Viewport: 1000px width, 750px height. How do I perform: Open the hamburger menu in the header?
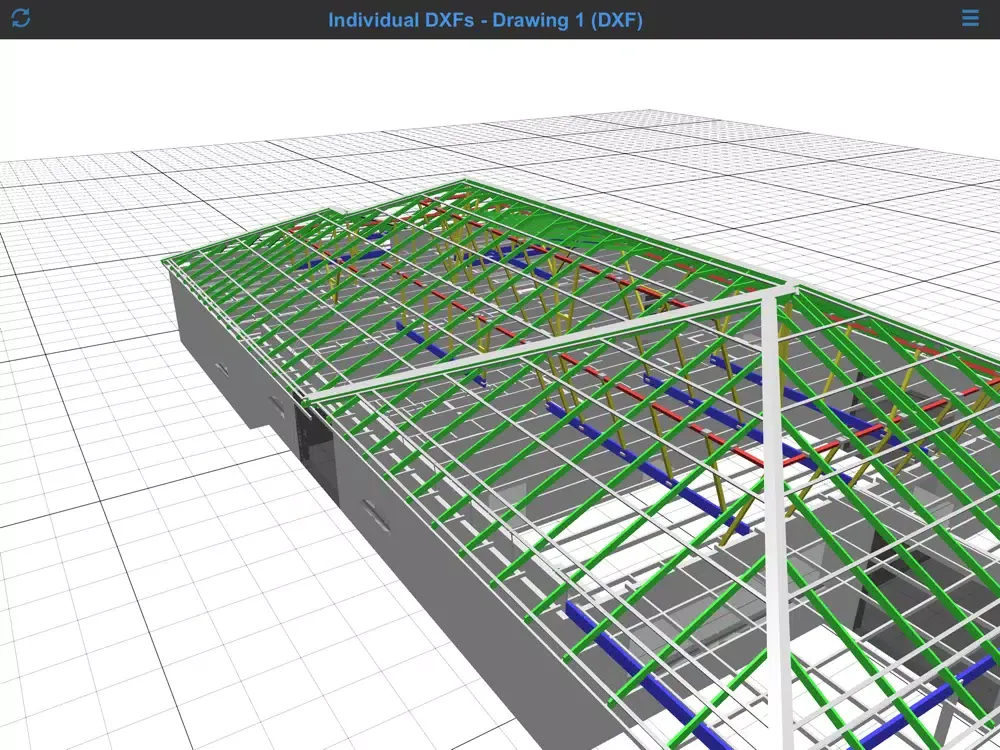pyautogui.click(x=970, y=18)
